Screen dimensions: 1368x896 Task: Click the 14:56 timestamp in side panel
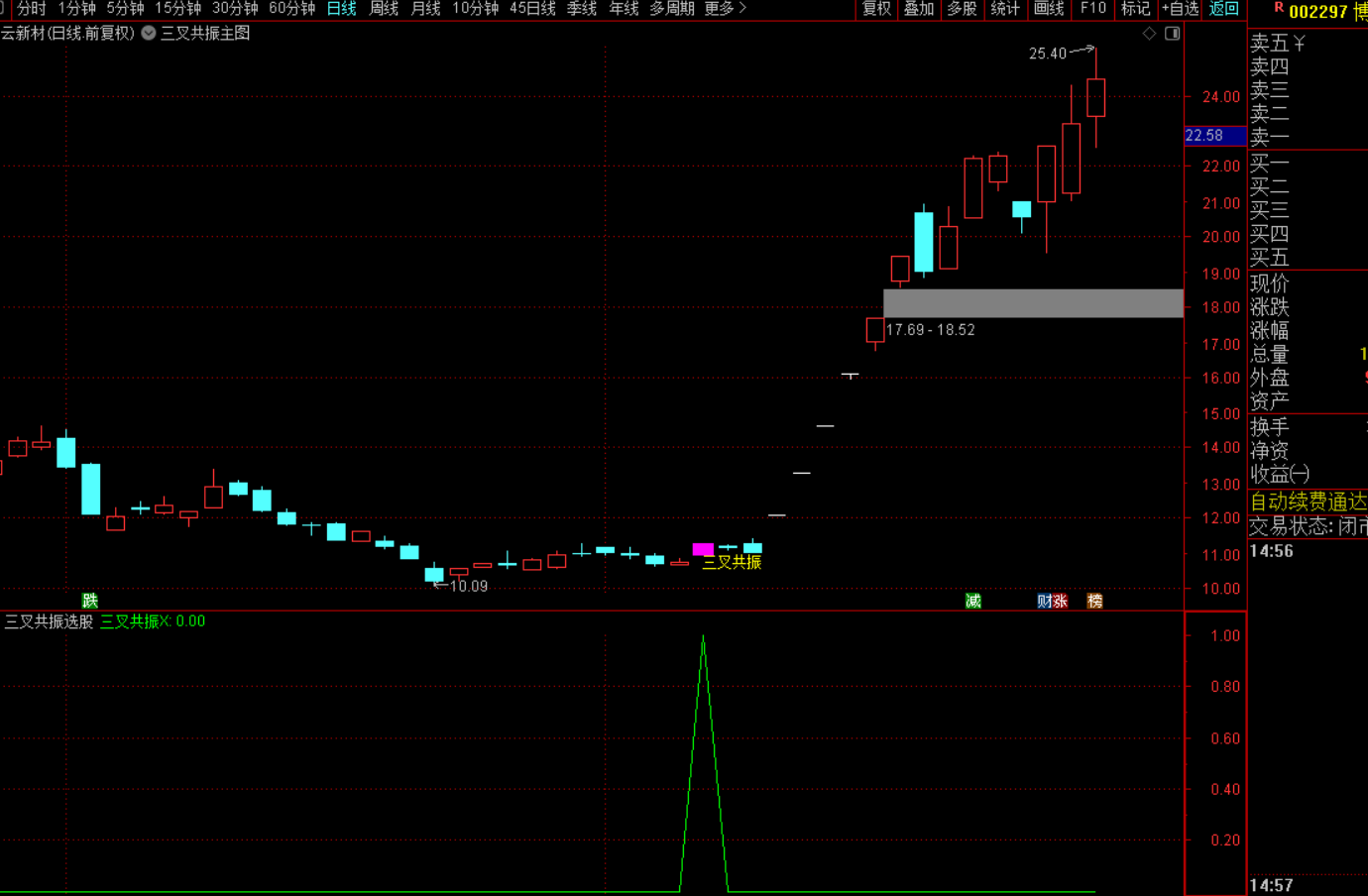1271,551
